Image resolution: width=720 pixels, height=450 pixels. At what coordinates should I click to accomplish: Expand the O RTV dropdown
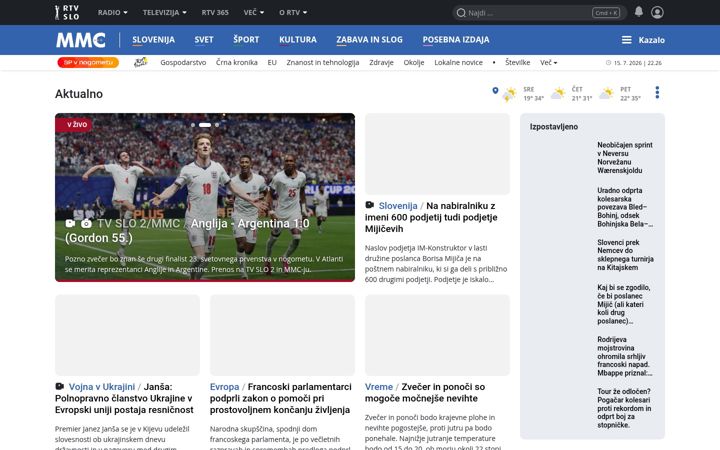[293, 12]
